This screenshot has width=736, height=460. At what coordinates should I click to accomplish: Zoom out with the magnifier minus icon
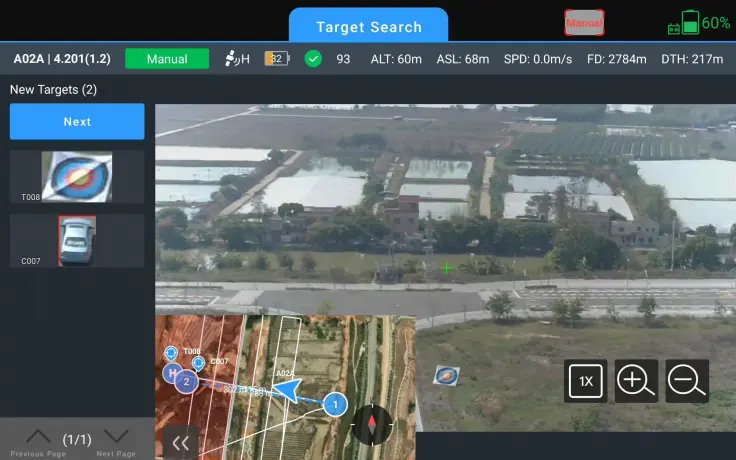687,381
